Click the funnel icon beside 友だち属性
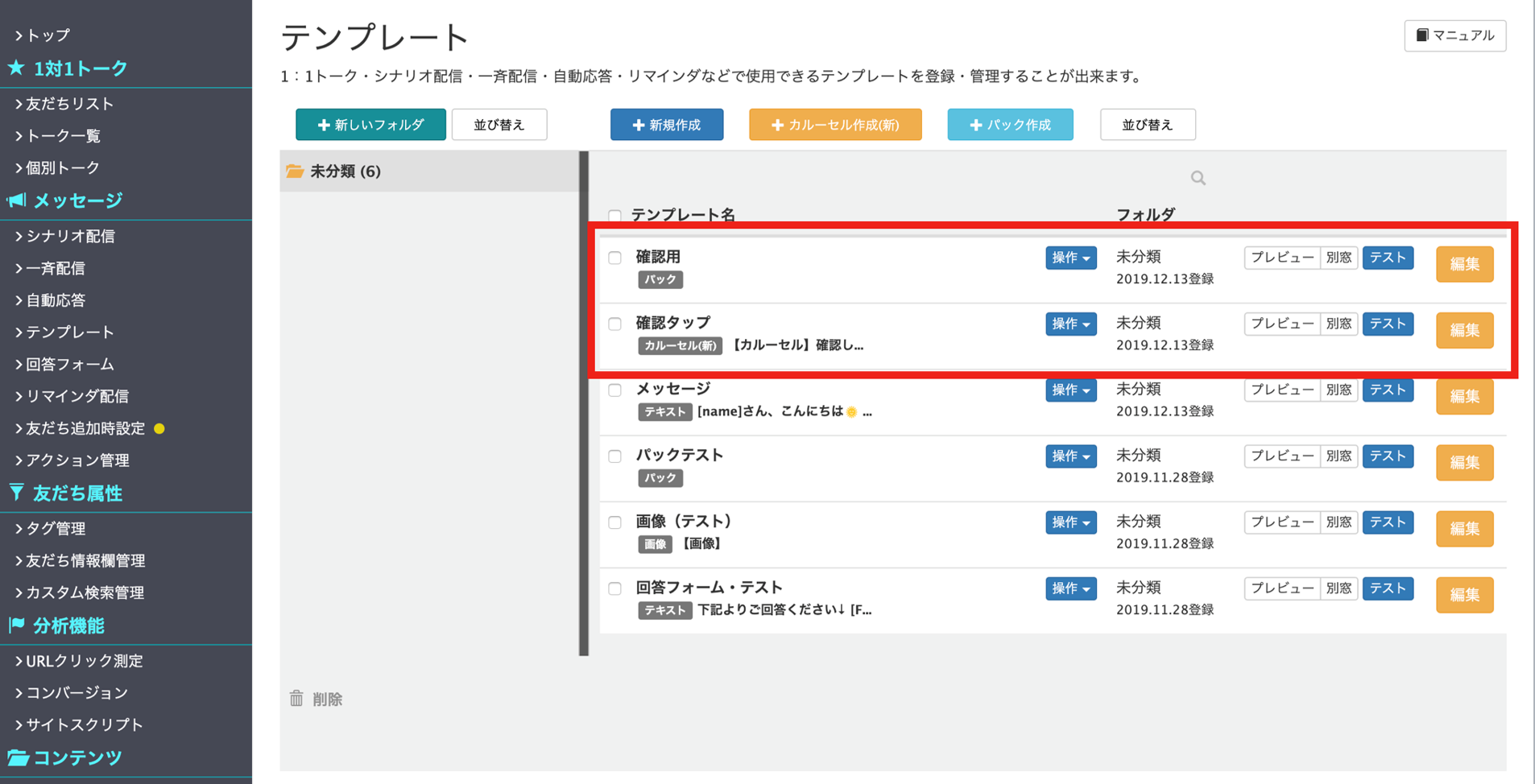1535x784 pixels. click(16, 493)
